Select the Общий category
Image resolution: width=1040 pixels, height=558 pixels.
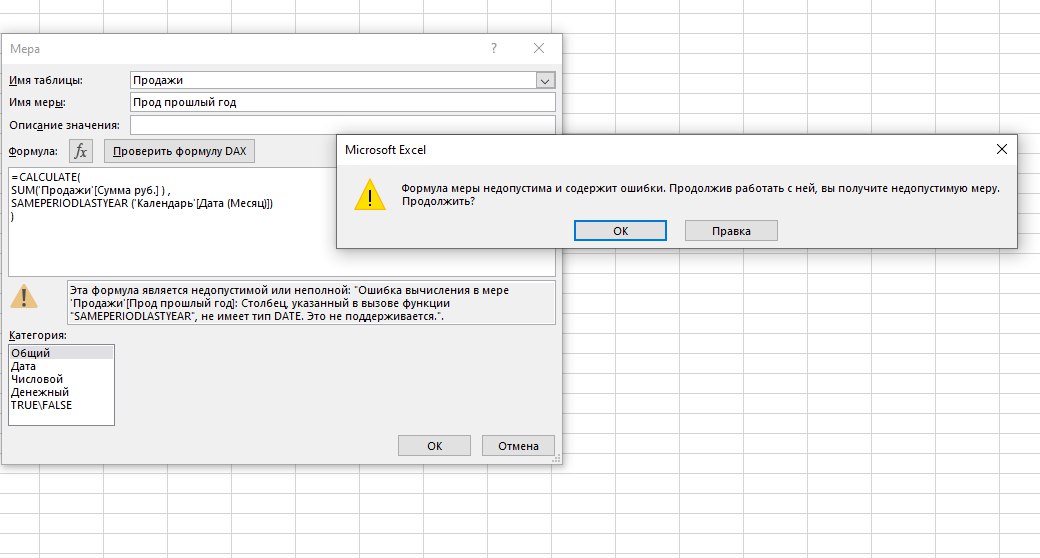point(61,353)
